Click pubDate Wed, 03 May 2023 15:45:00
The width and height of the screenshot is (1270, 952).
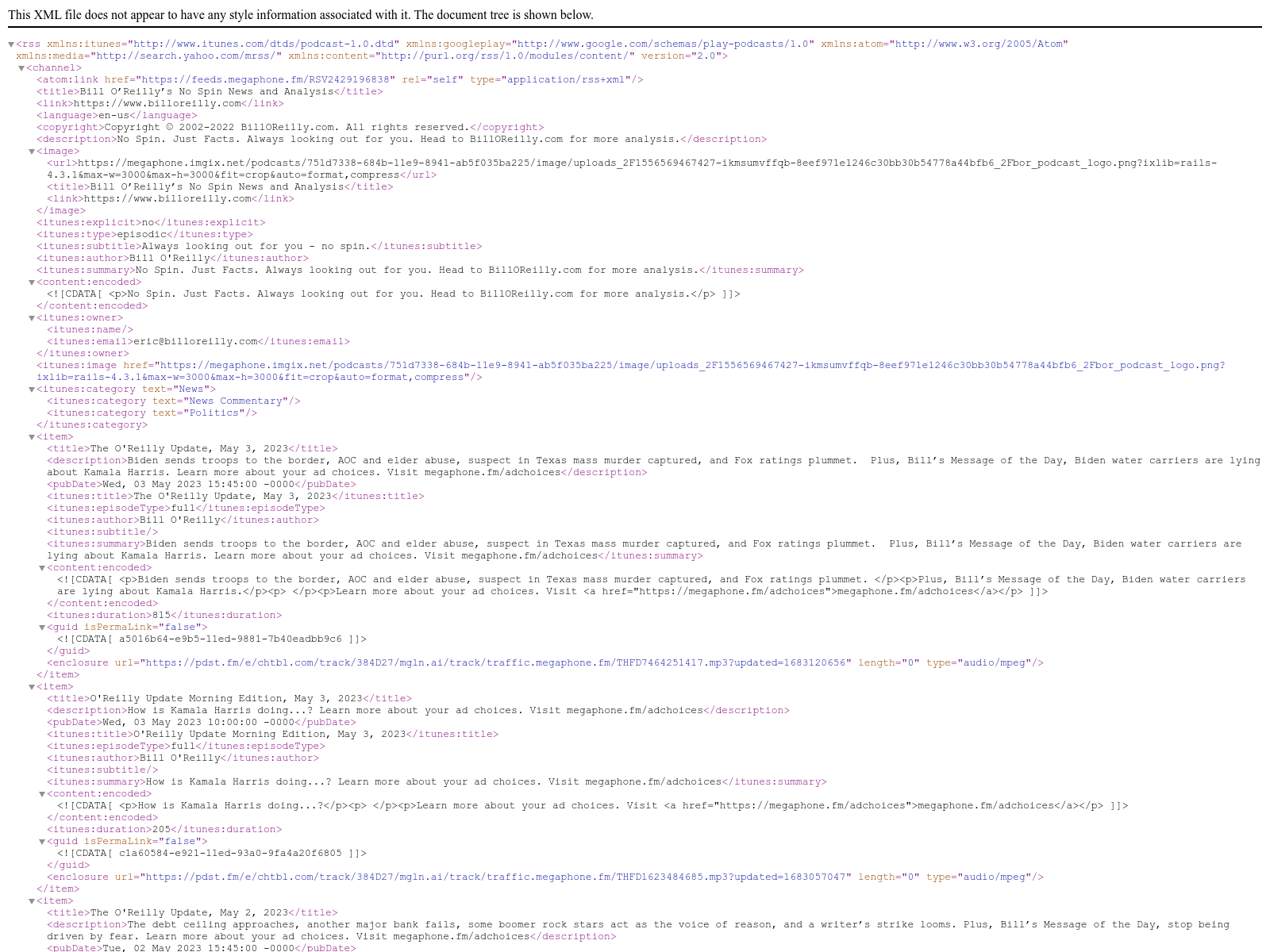pos(202,484)
